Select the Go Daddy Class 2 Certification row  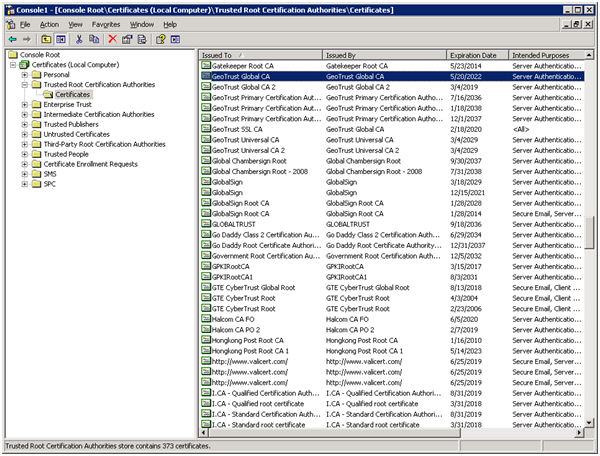(392, 235)
